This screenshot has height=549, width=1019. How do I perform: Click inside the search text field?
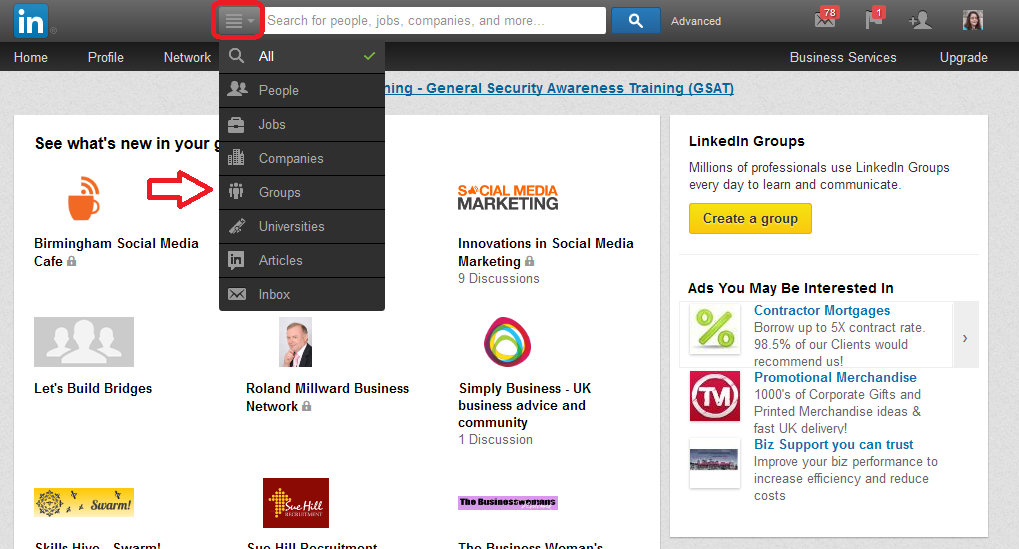point(434,21)
